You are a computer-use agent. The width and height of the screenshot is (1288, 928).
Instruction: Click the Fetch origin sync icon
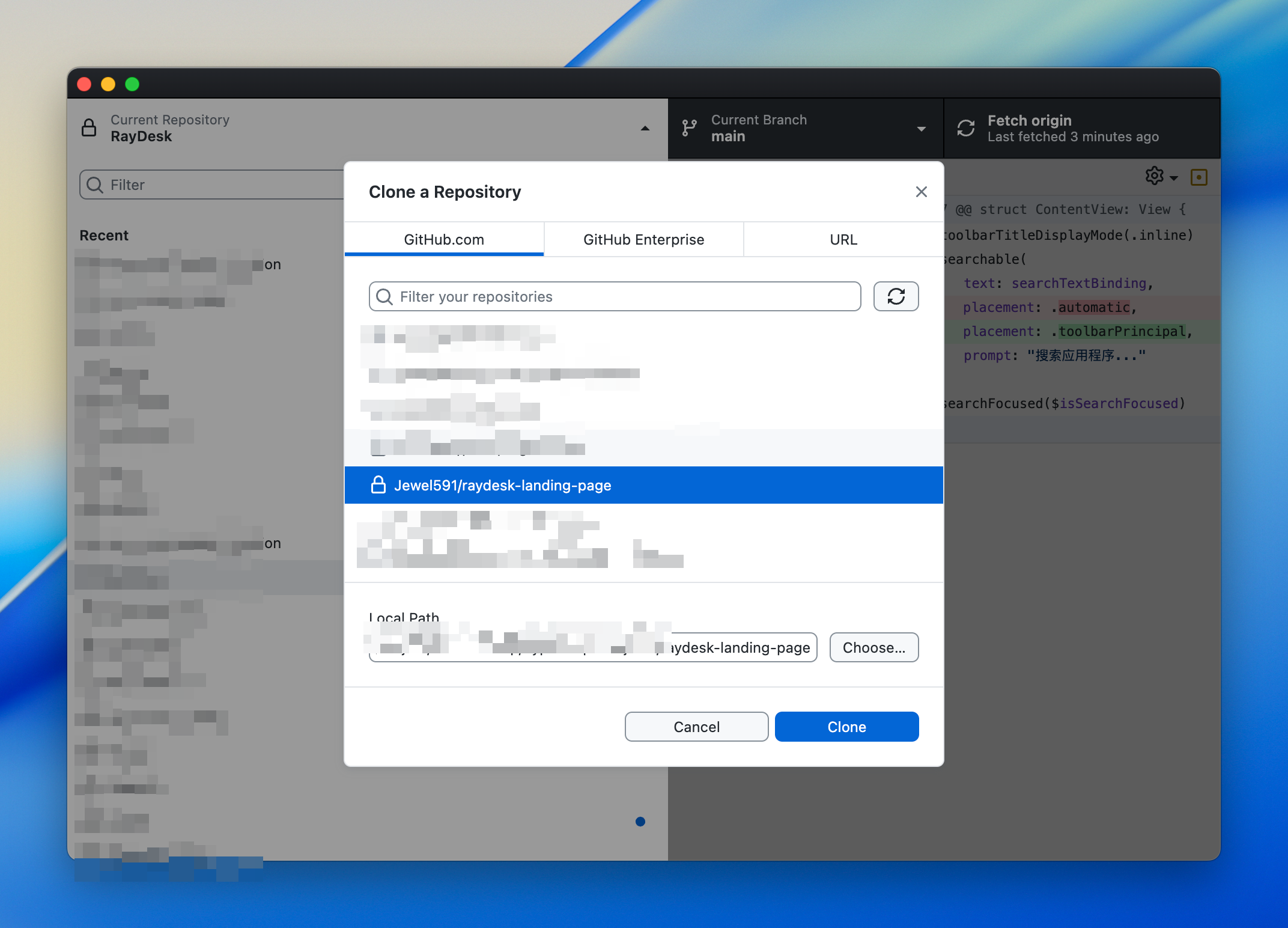[x=965, y=128]
